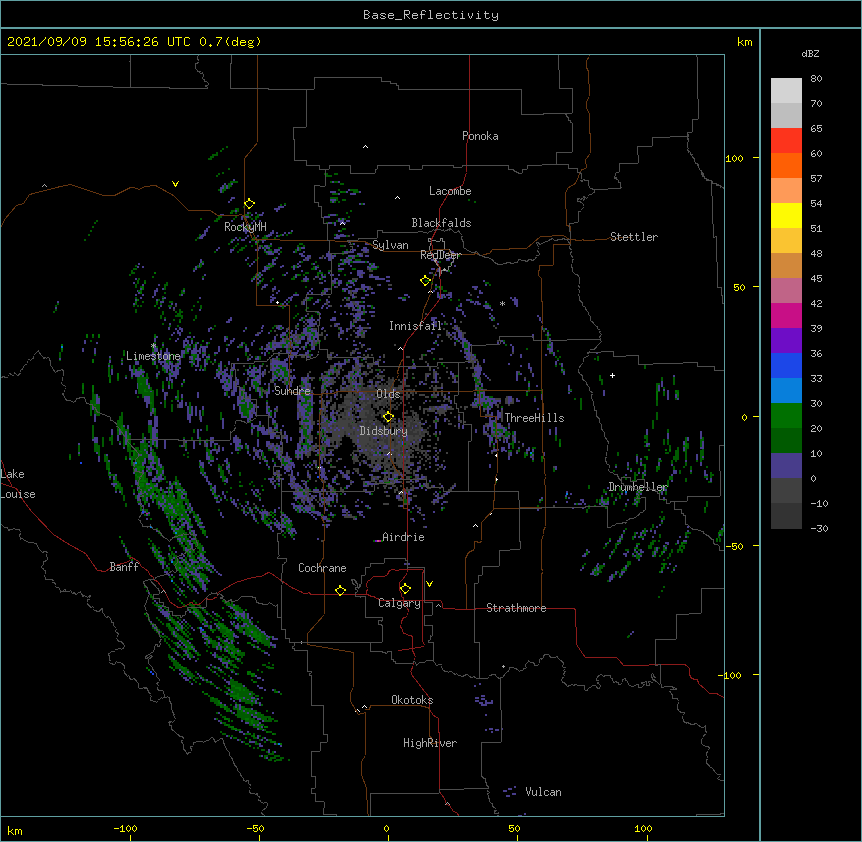Image resolution: width=862 pixels, height=842 pixels.
Task: Click the yellow diamond marker near RockyMH
Action: coord(249,204)
